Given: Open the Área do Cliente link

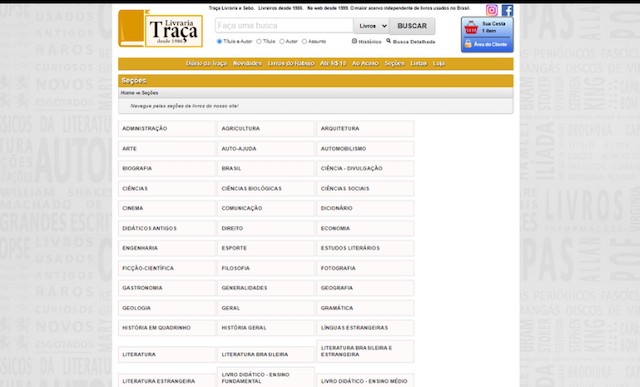Looking at the screenshot, I should coord(490,44).
